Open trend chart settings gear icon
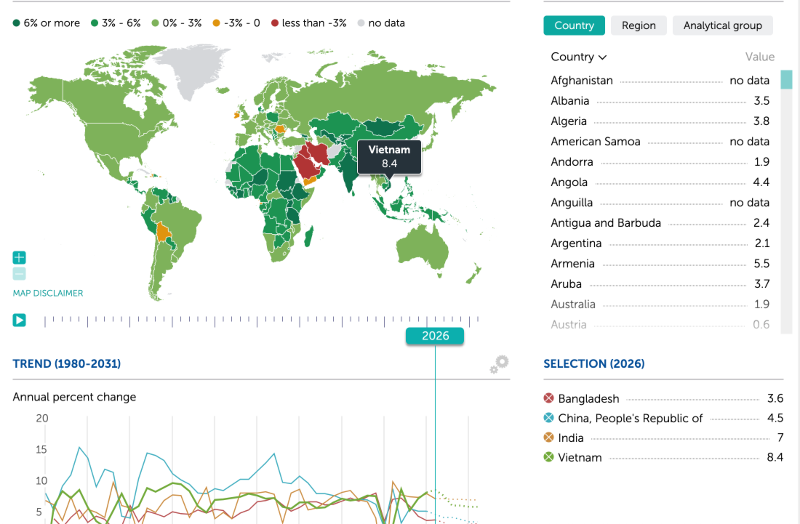This screenshot has width=800, height=524. [499, 364]
